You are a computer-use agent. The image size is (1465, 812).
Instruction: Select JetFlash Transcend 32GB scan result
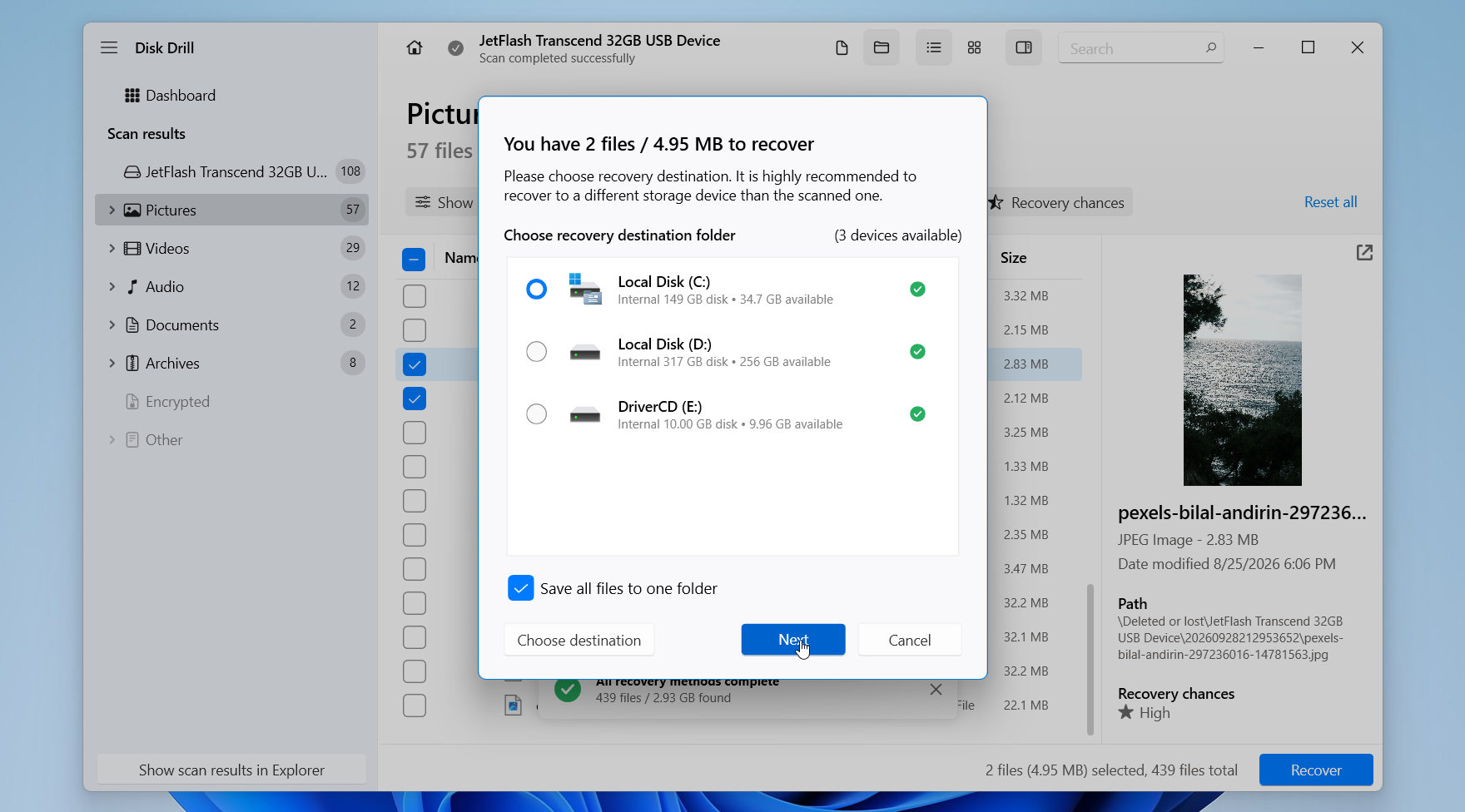click(x=232, y=171)
